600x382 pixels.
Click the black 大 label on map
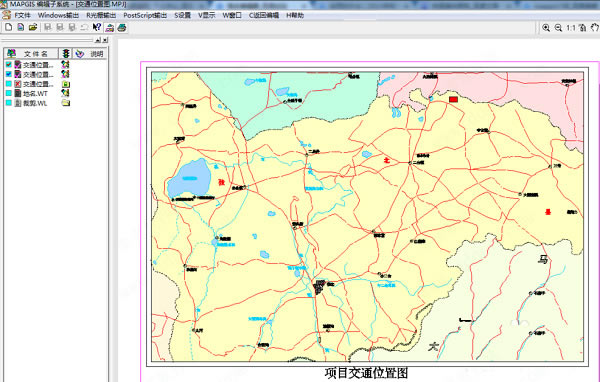[x=433, y=347]
